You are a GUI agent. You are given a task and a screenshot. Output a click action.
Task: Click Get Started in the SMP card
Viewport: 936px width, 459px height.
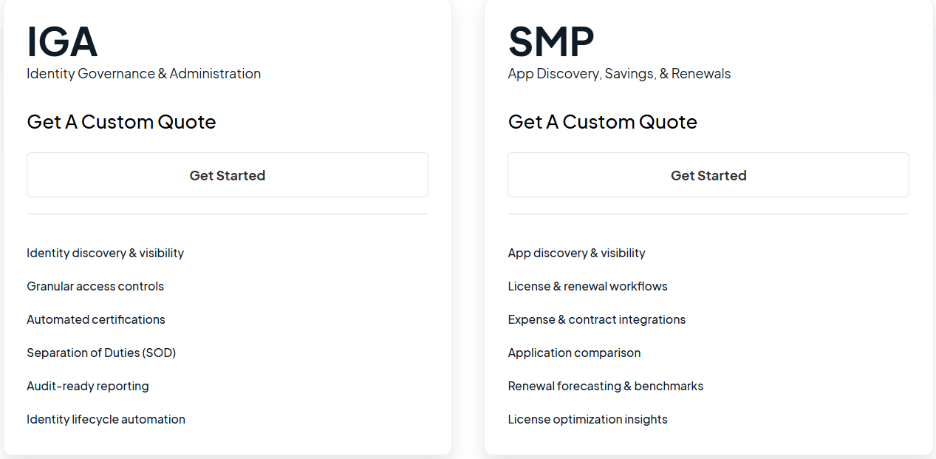pos(708,175)
